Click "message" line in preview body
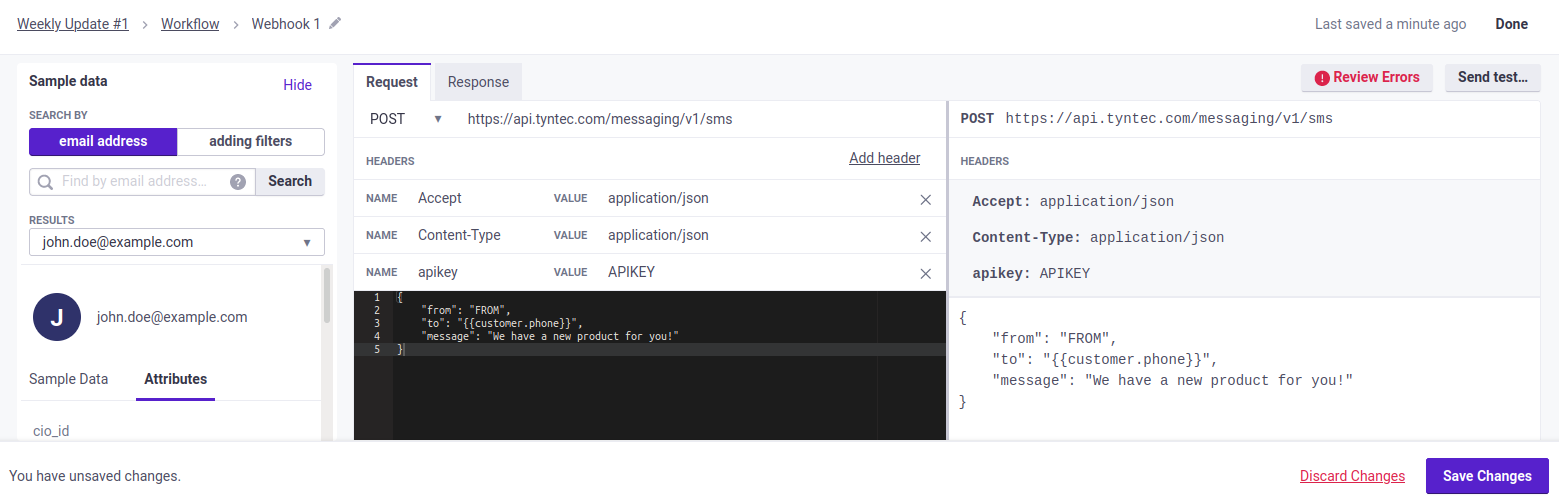Viewport: 1559px width, 504px height. [x=1172, y=381]
